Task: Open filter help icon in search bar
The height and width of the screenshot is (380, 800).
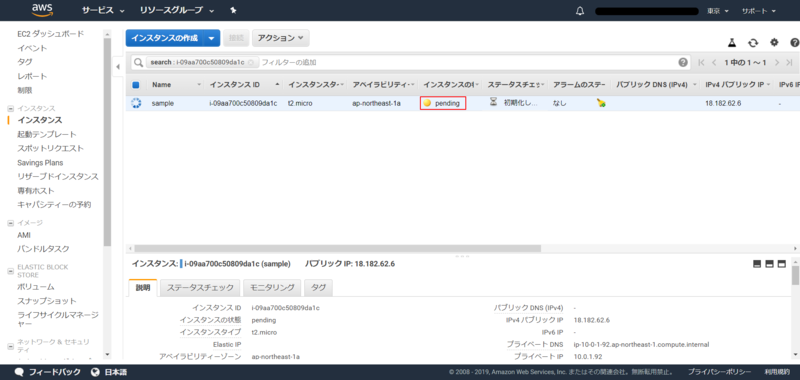Action: (683, 62)
